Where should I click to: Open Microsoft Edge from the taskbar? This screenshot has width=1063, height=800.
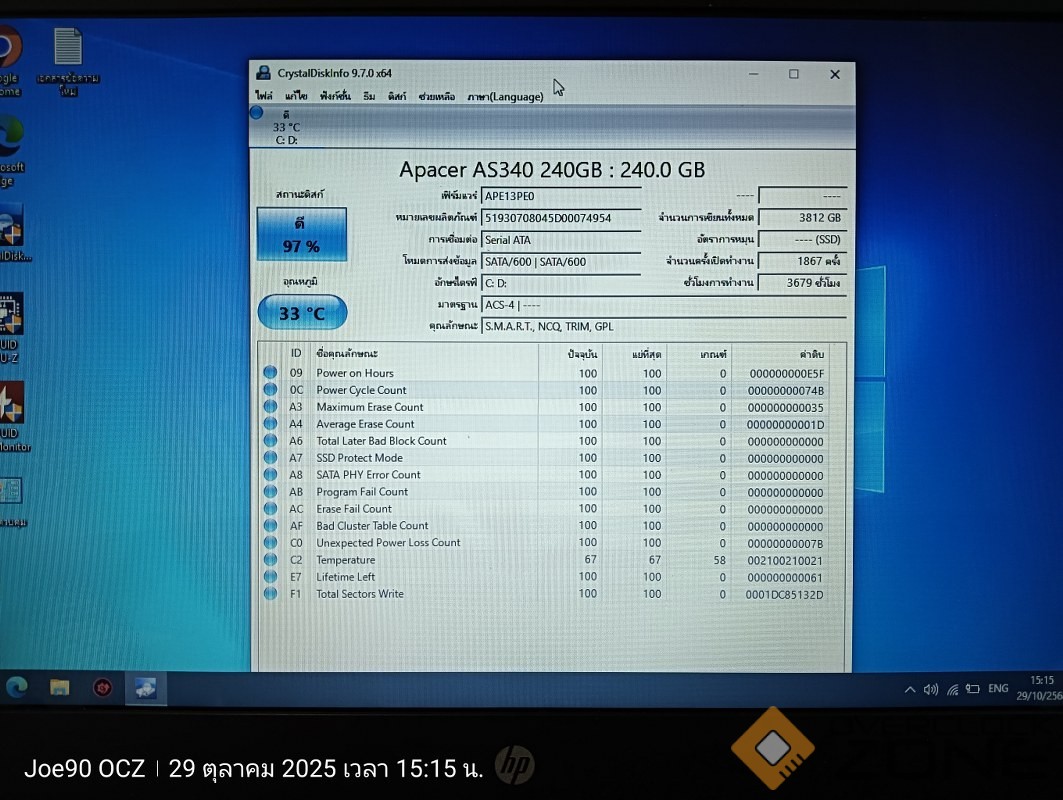(16, 688)
